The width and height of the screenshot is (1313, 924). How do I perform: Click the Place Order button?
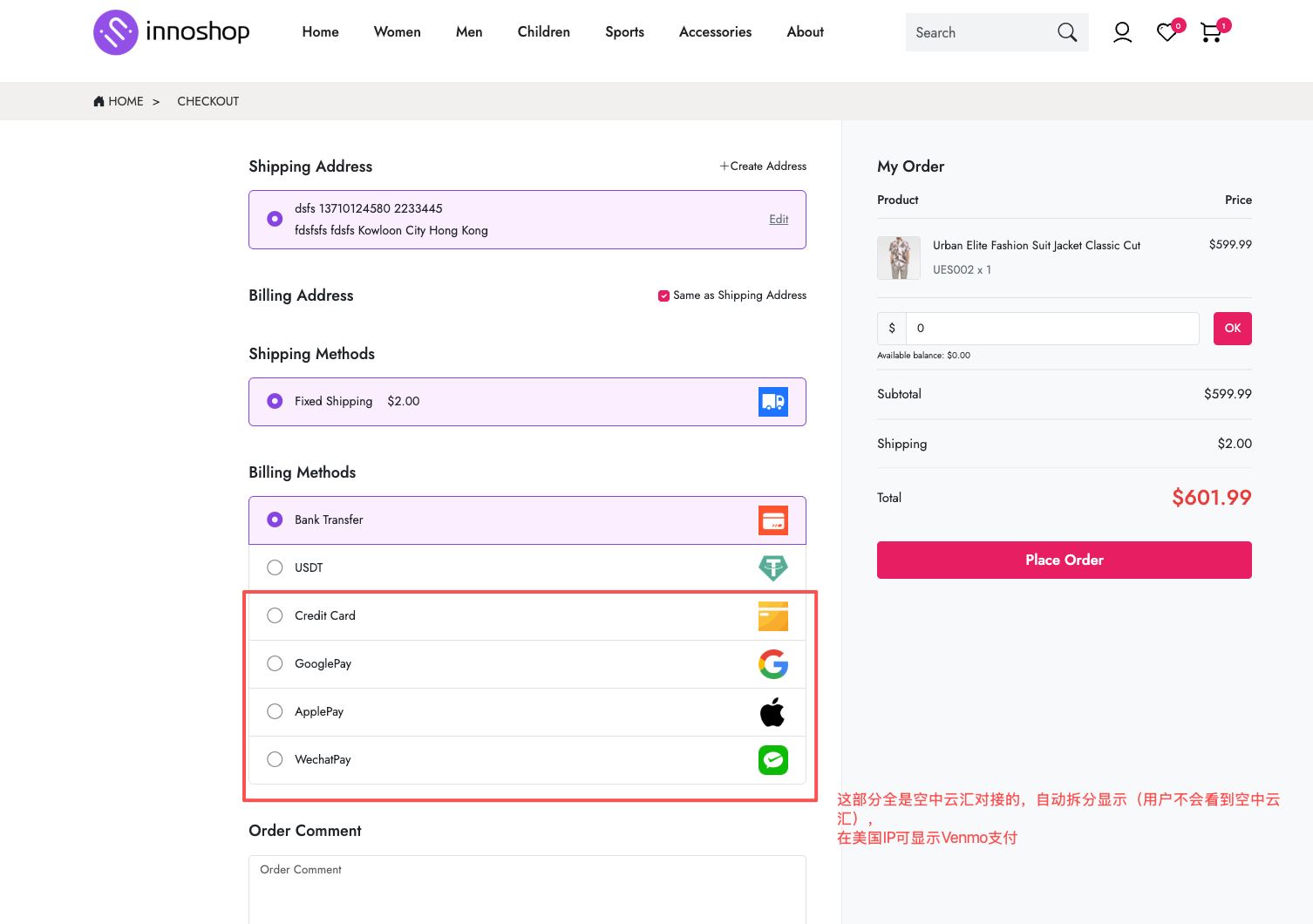pyautogui.click(x=1064, y=560)
